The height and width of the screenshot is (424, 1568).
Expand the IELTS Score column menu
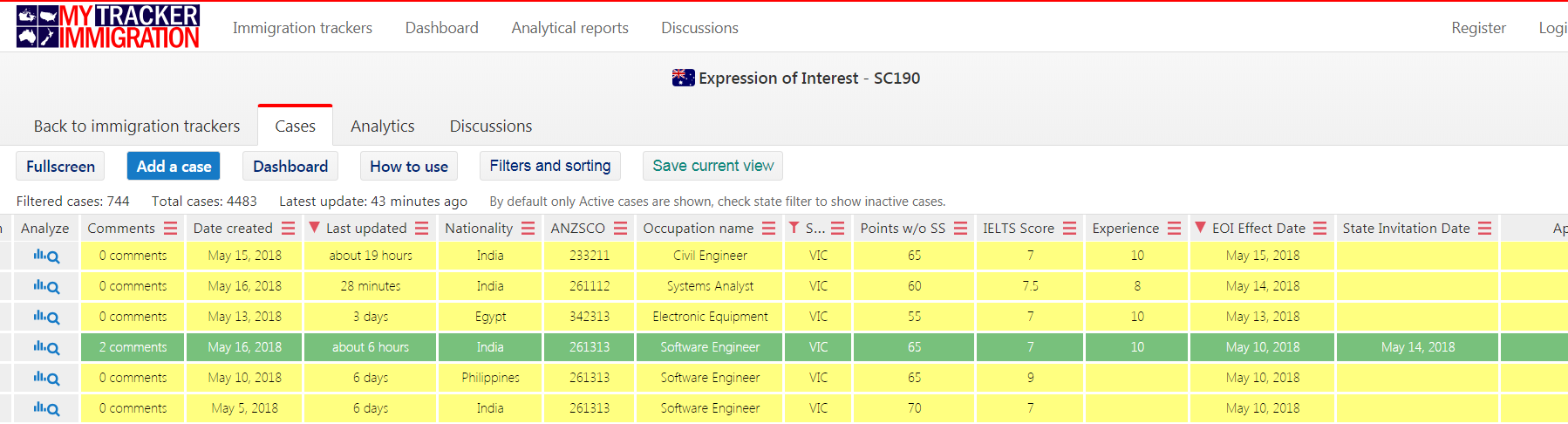click(x=1069, y=229)
